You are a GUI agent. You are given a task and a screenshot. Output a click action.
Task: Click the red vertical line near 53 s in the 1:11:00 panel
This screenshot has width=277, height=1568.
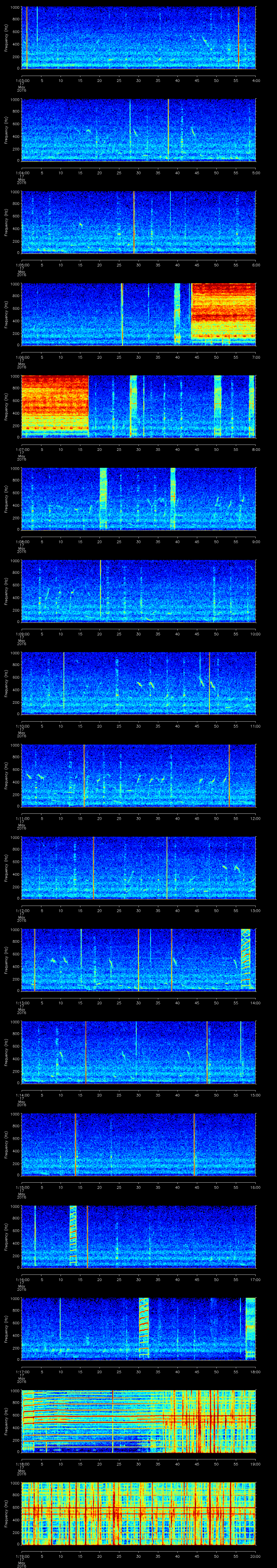229,775
